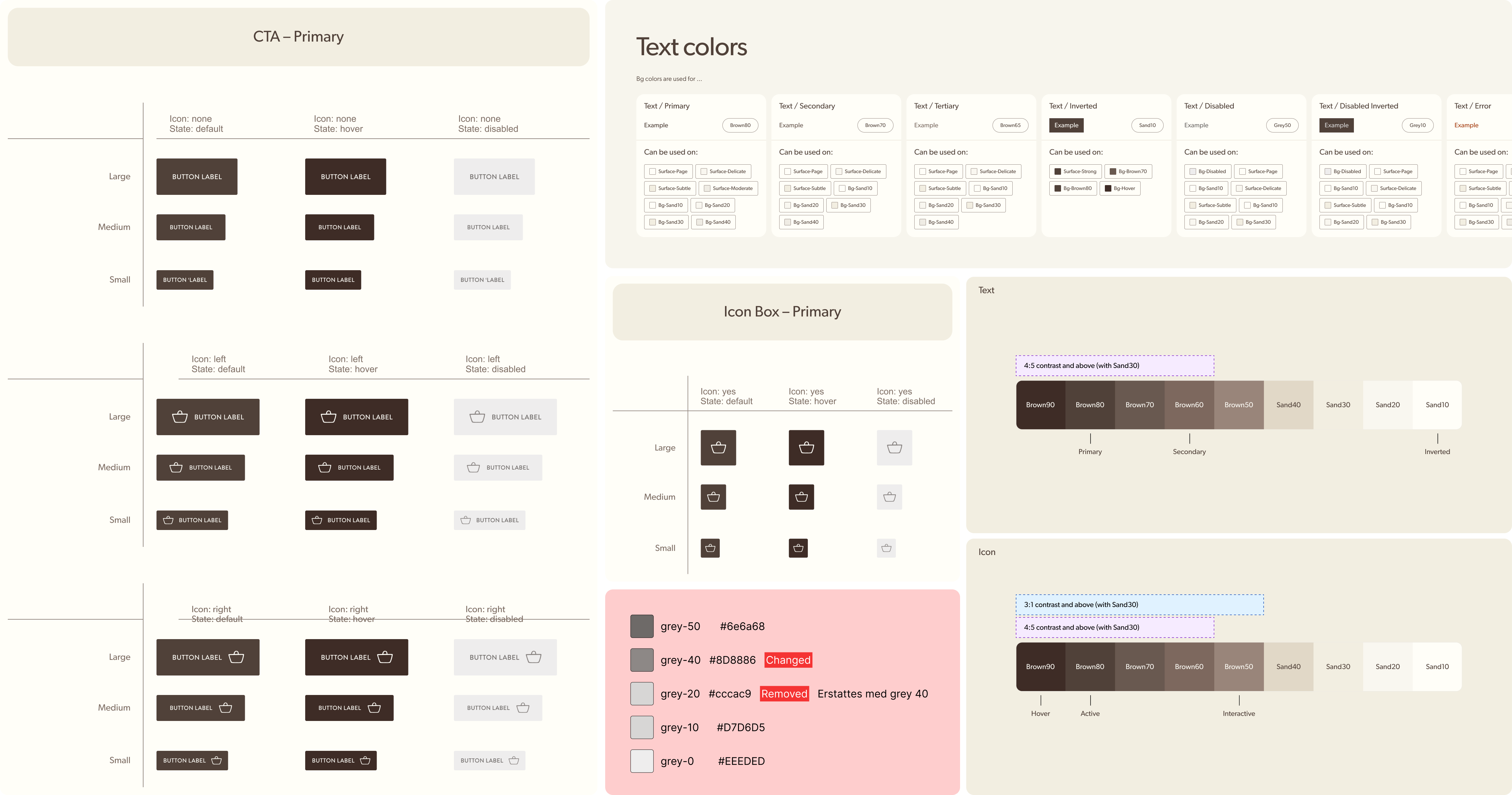1512x795 pixels.
Task: Toggle Surface-Strong checkbox under Text / Inverted
Action: [x=1057, y=171]
